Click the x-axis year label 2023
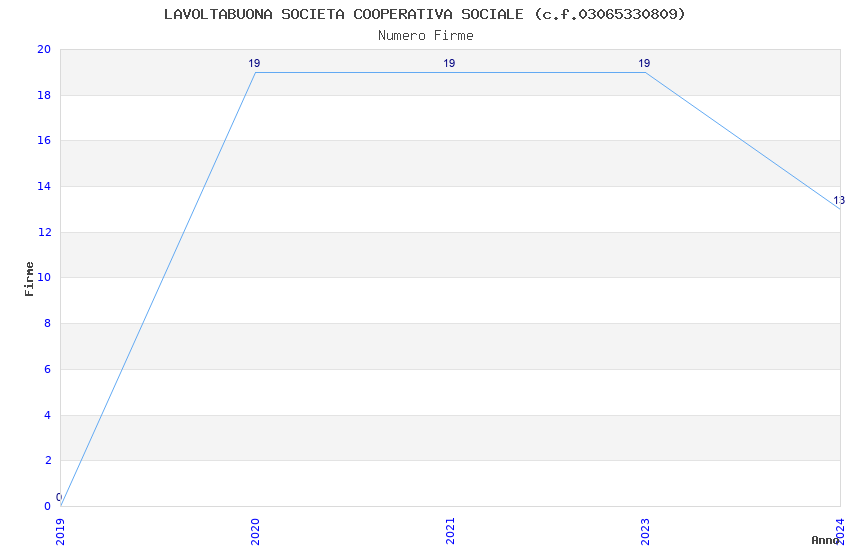Screen dimensions: 850x550 [645, 532]
